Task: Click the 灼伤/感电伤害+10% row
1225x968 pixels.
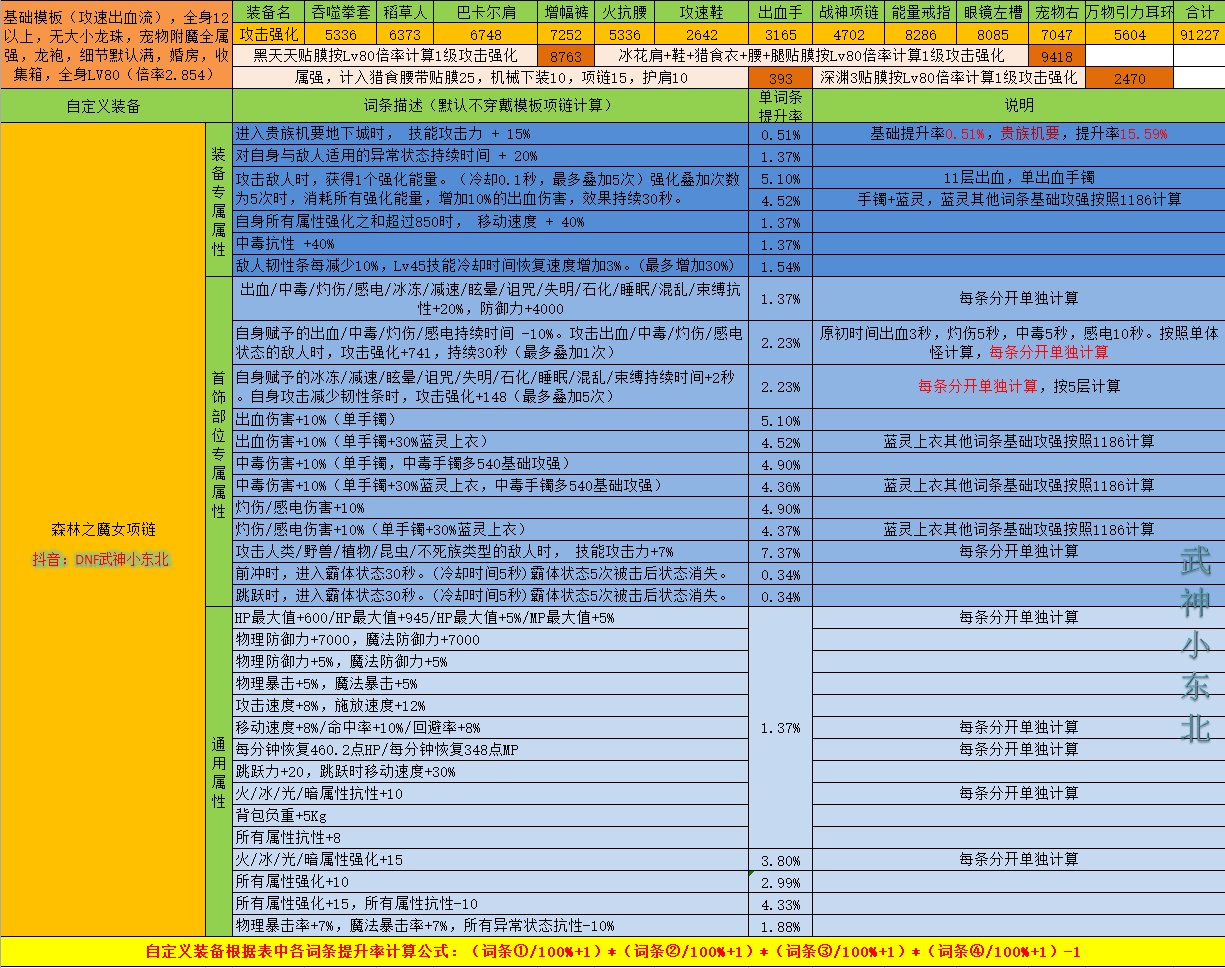Action: tap(490, 508)
